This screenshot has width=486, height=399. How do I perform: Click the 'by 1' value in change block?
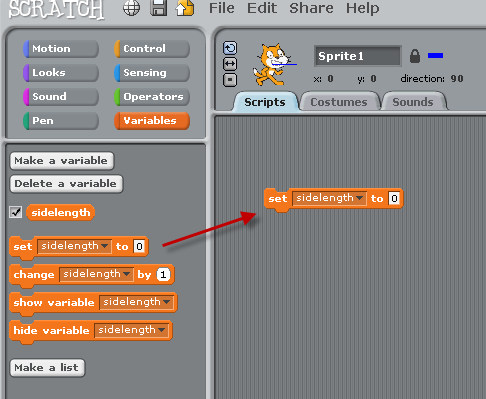[x=163, y=275]
